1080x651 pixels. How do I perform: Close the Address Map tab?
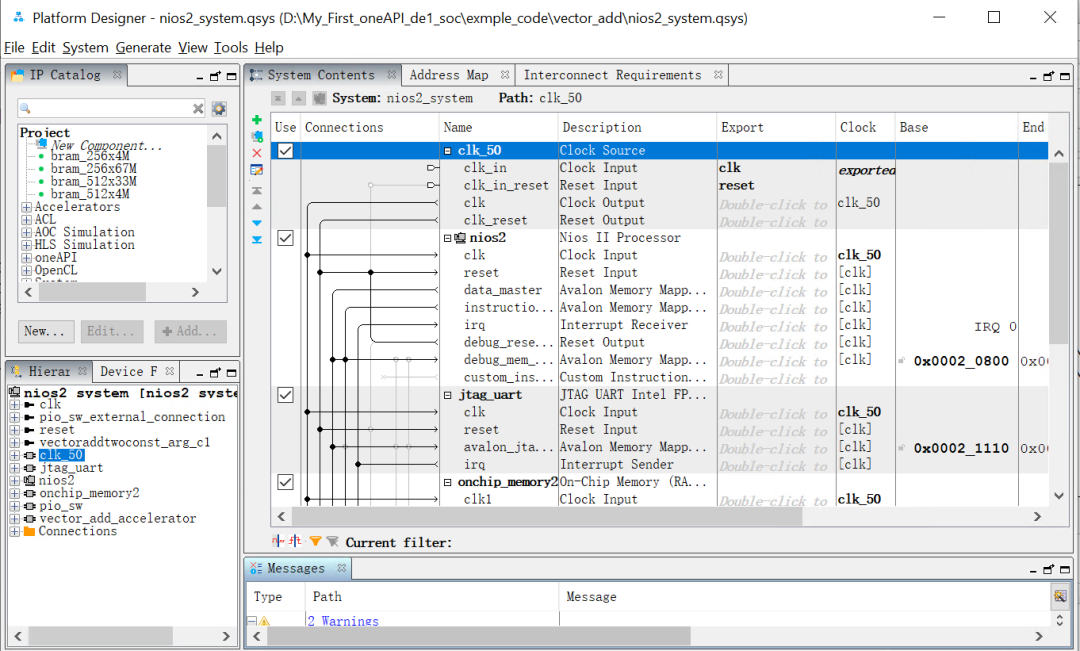point(505,74)
